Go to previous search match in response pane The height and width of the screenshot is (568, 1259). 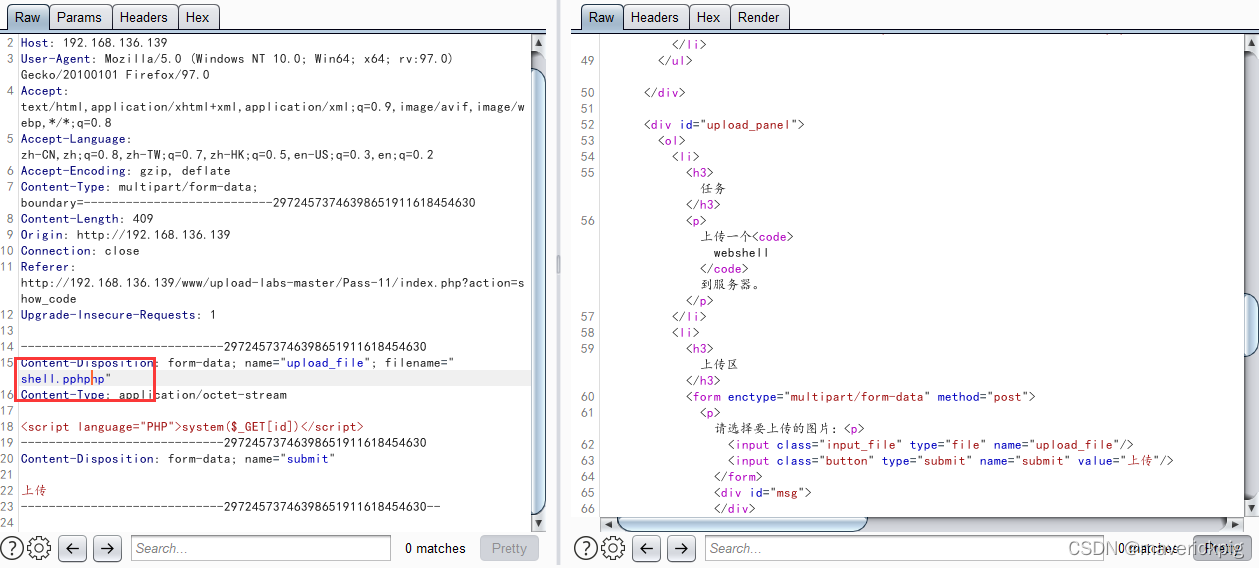(x=646, y=548)
